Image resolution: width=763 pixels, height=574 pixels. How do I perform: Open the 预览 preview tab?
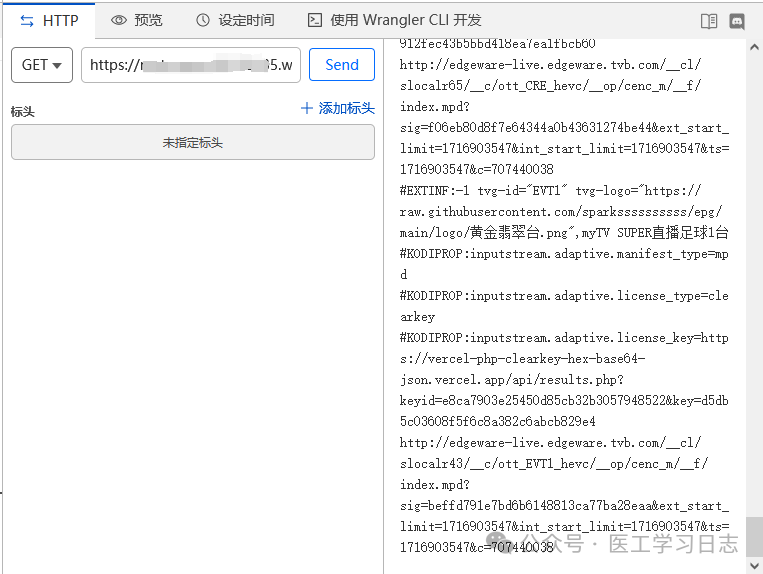[137, 20]
